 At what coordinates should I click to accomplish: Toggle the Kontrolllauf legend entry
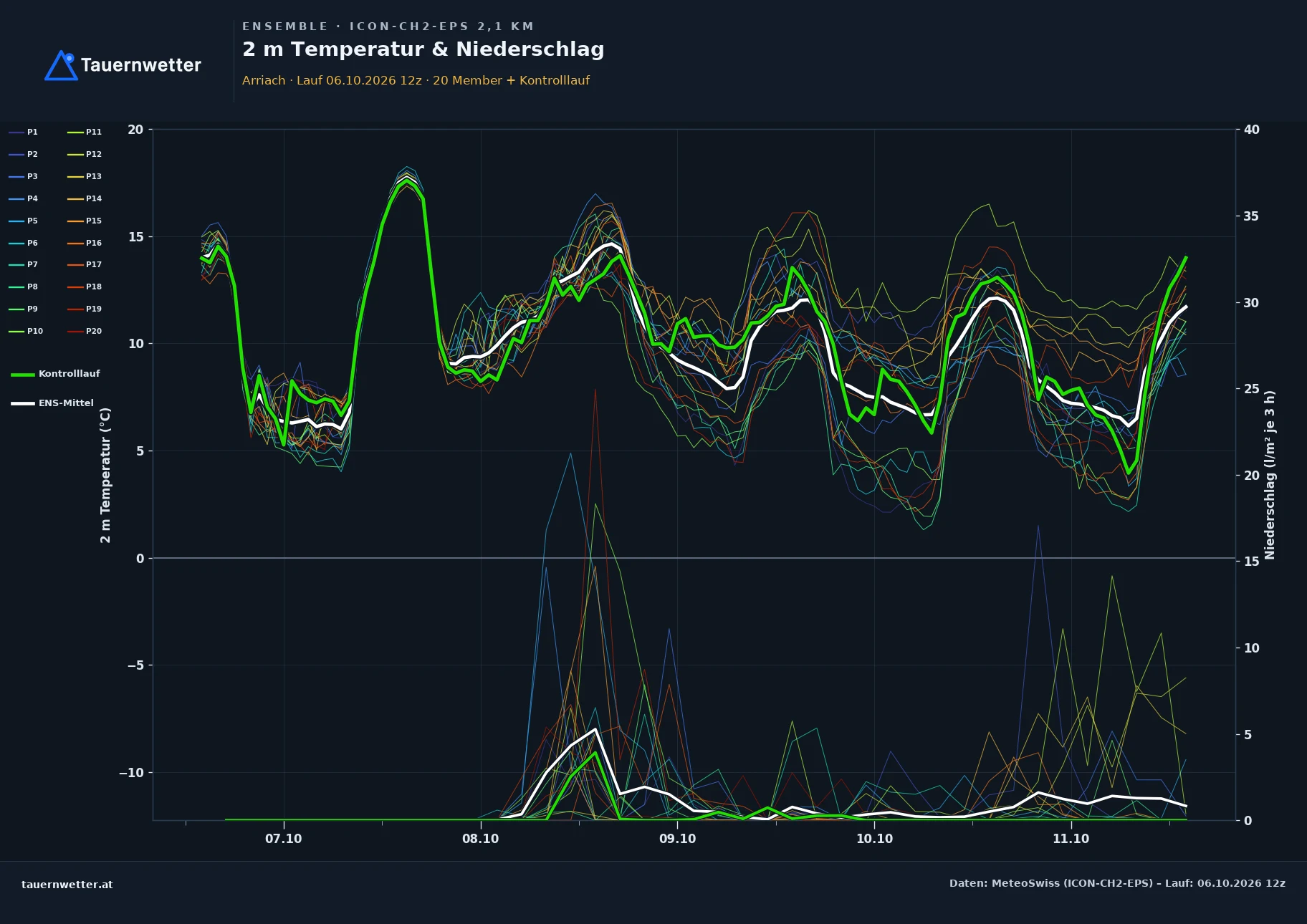[55, 374]
